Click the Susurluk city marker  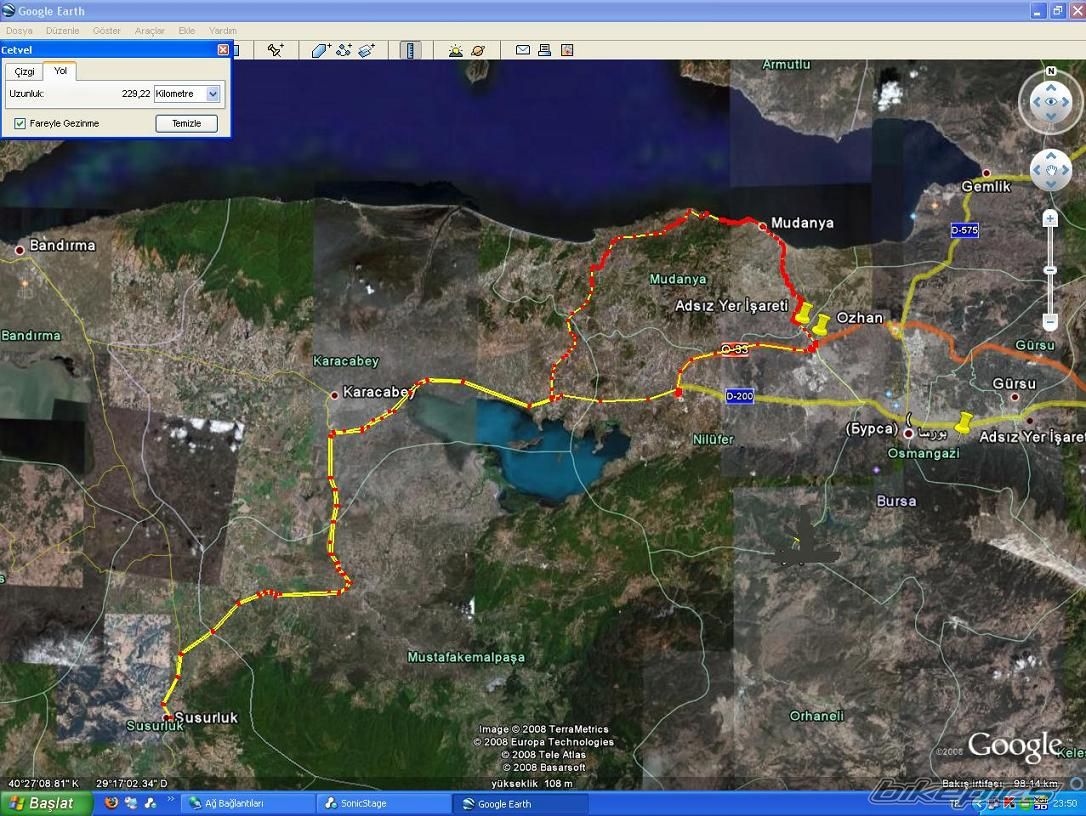[x=167, y=718]
